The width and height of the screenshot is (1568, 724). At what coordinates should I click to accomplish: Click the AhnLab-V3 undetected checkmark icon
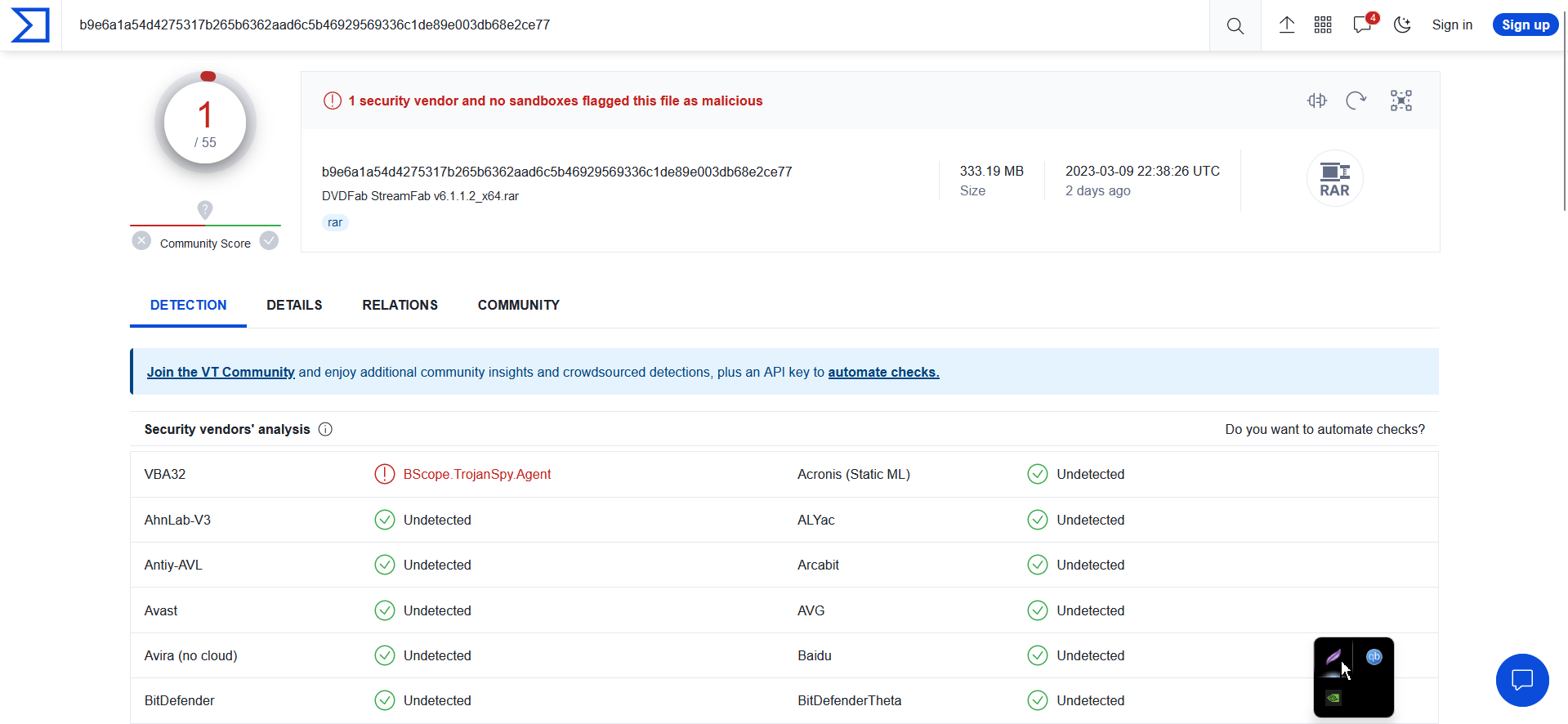coord(385,520)
